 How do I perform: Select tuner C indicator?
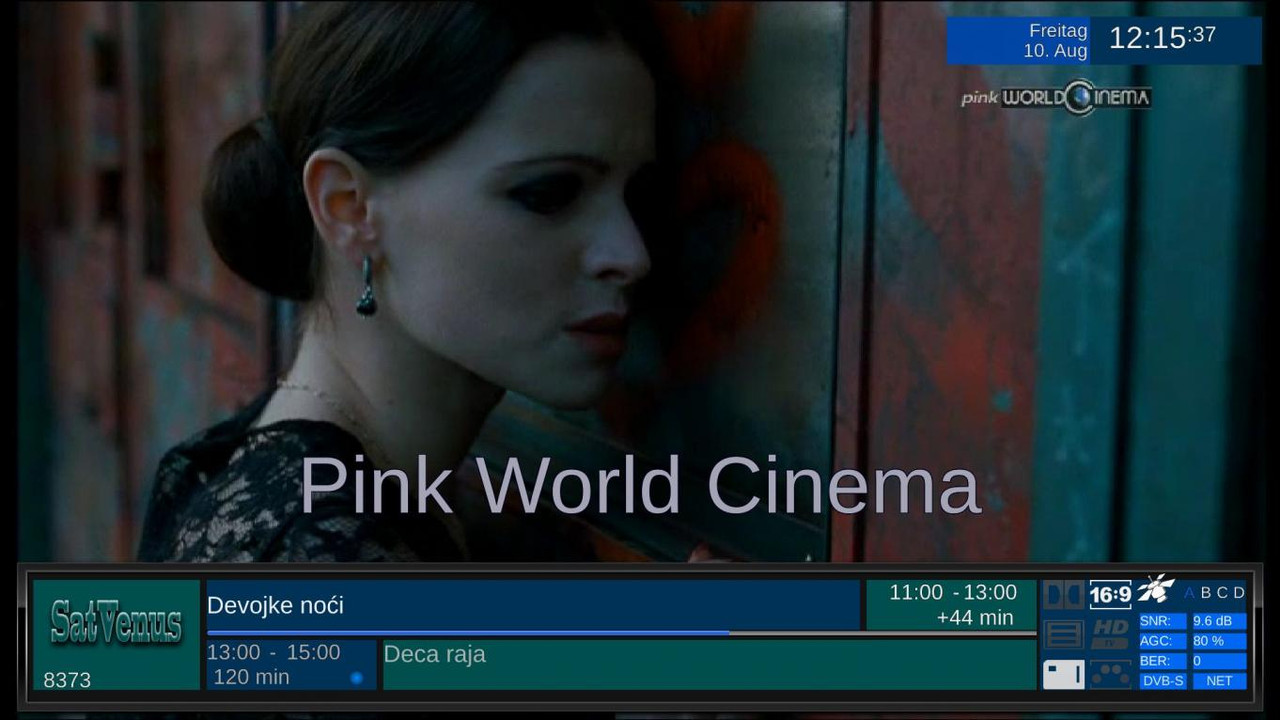(x=1222, y=593)
